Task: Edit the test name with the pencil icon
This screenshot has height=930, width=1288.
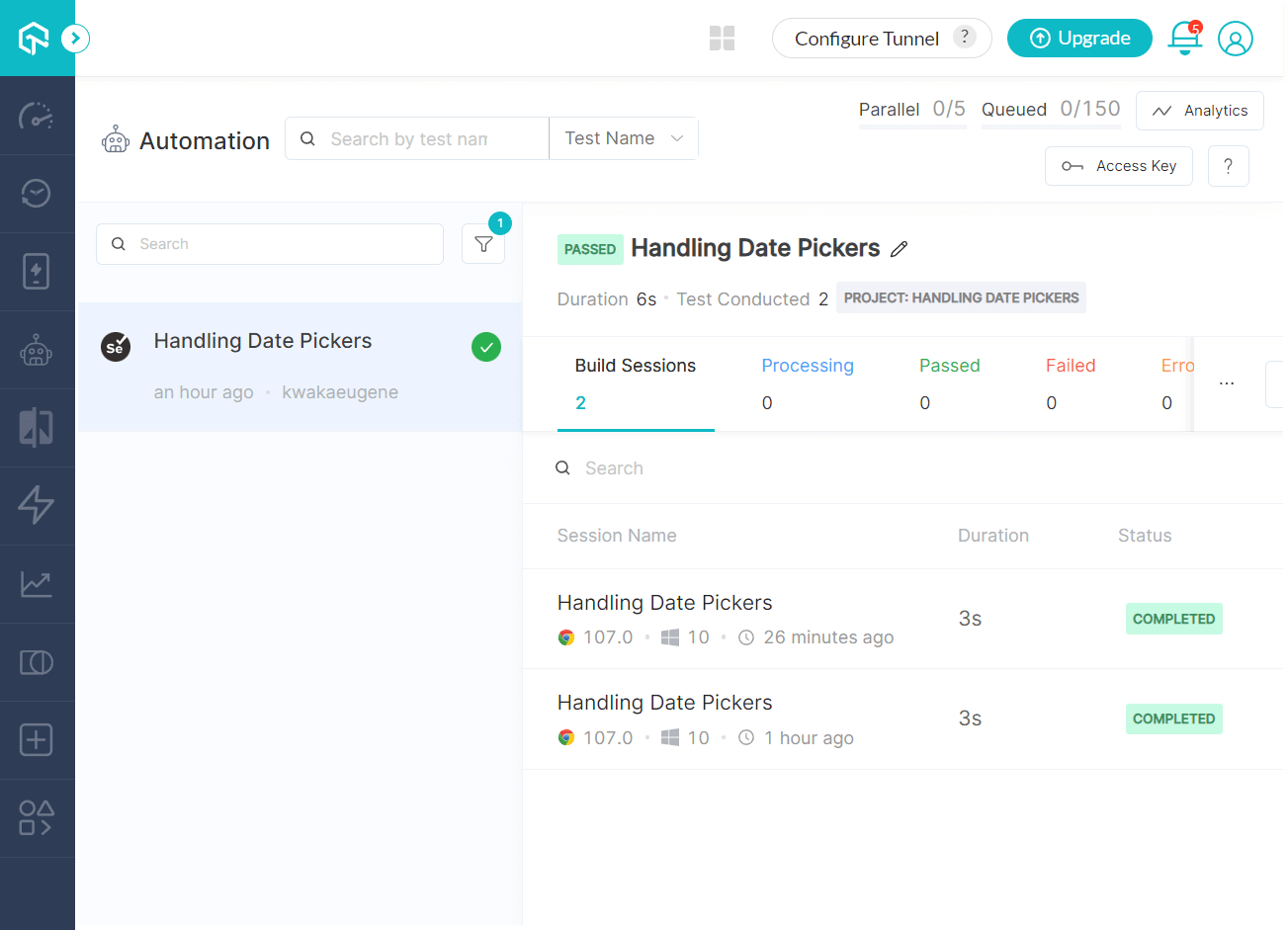Action: coord(899,249)
